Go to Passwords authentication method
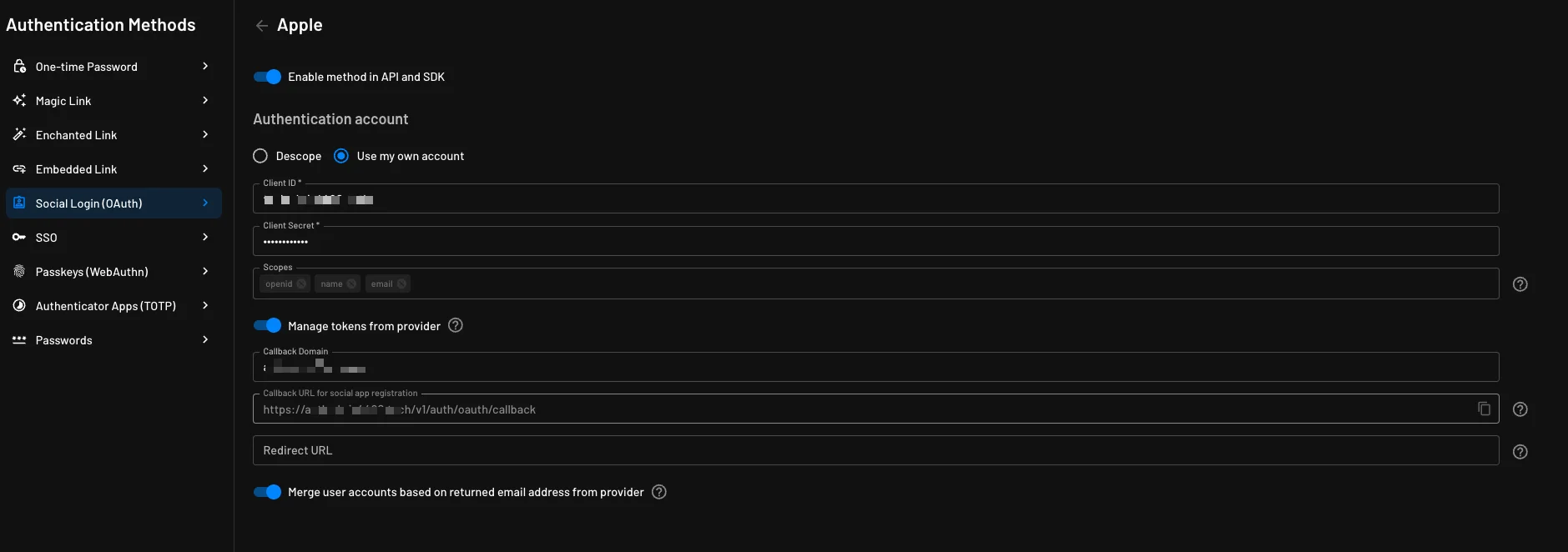Viewport: 1568px width, 552px height. (64, 340)
